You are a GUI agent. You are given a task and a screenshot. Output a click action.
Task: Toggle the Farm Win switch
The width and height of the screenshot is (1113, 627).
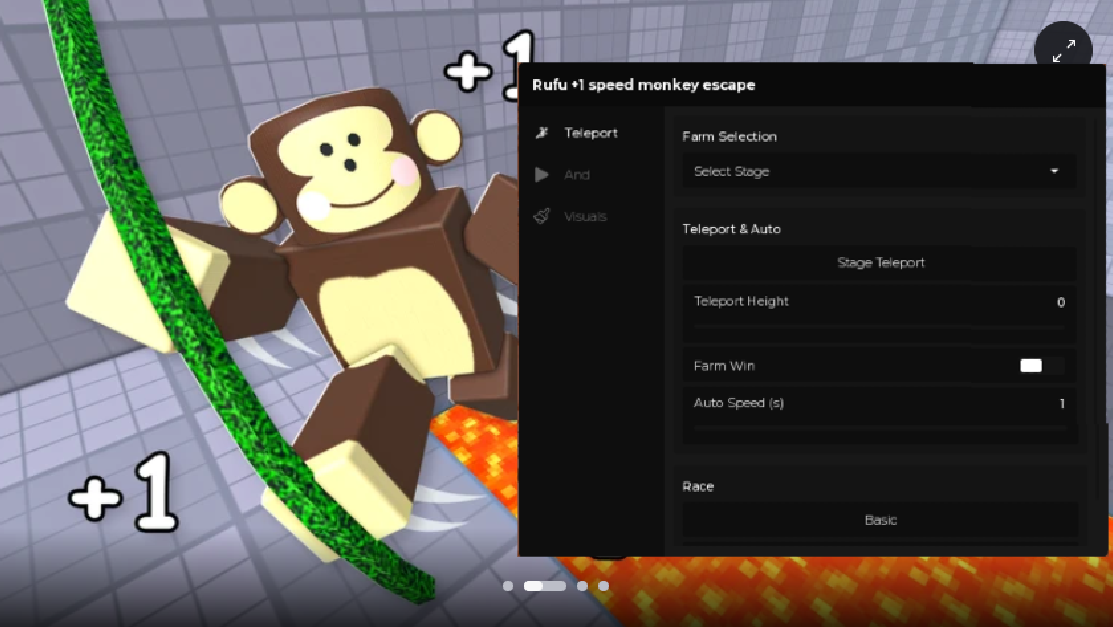click(1041, 366)
